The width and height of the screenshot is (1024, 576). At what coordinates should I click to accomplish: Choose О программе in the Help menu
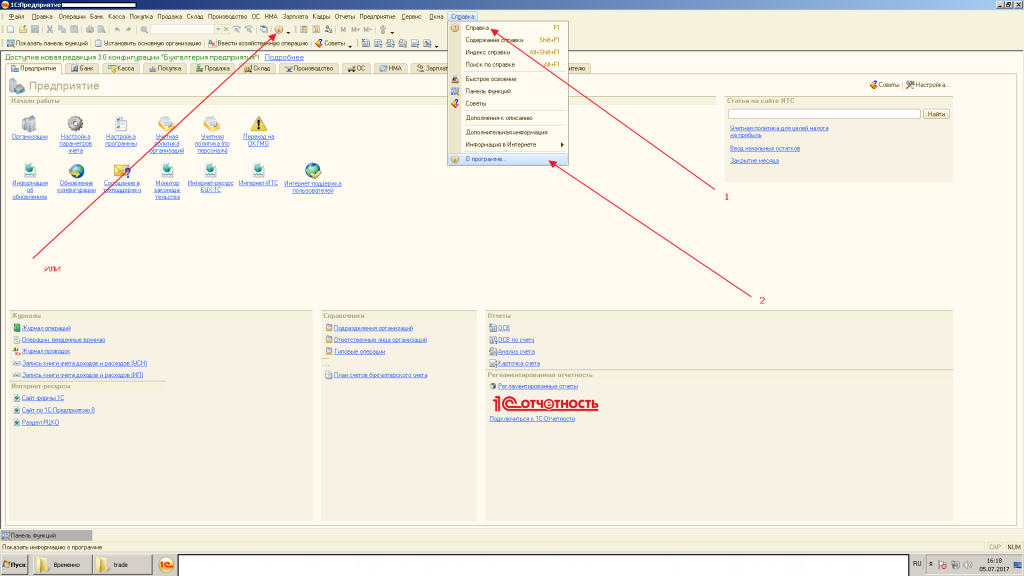(507, 159)
